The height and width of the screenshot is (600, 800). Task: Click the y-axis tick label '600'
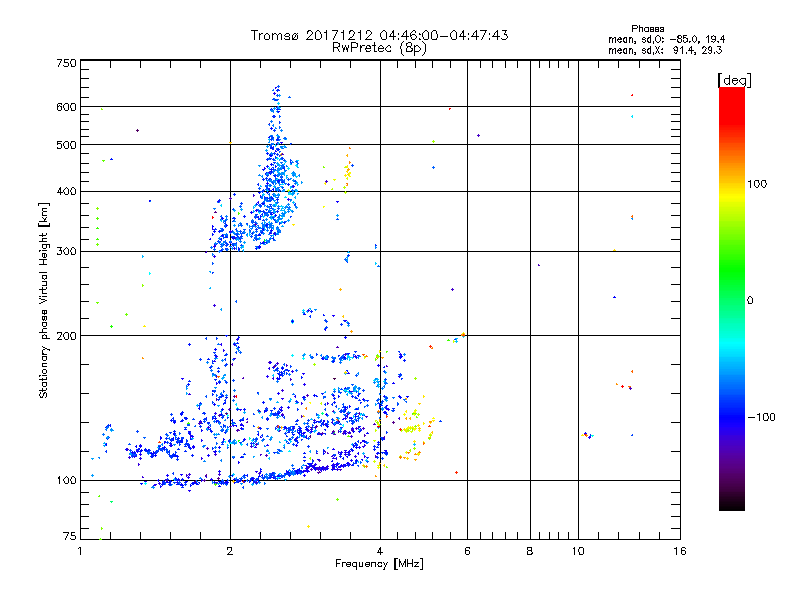(x=66, y=107)
